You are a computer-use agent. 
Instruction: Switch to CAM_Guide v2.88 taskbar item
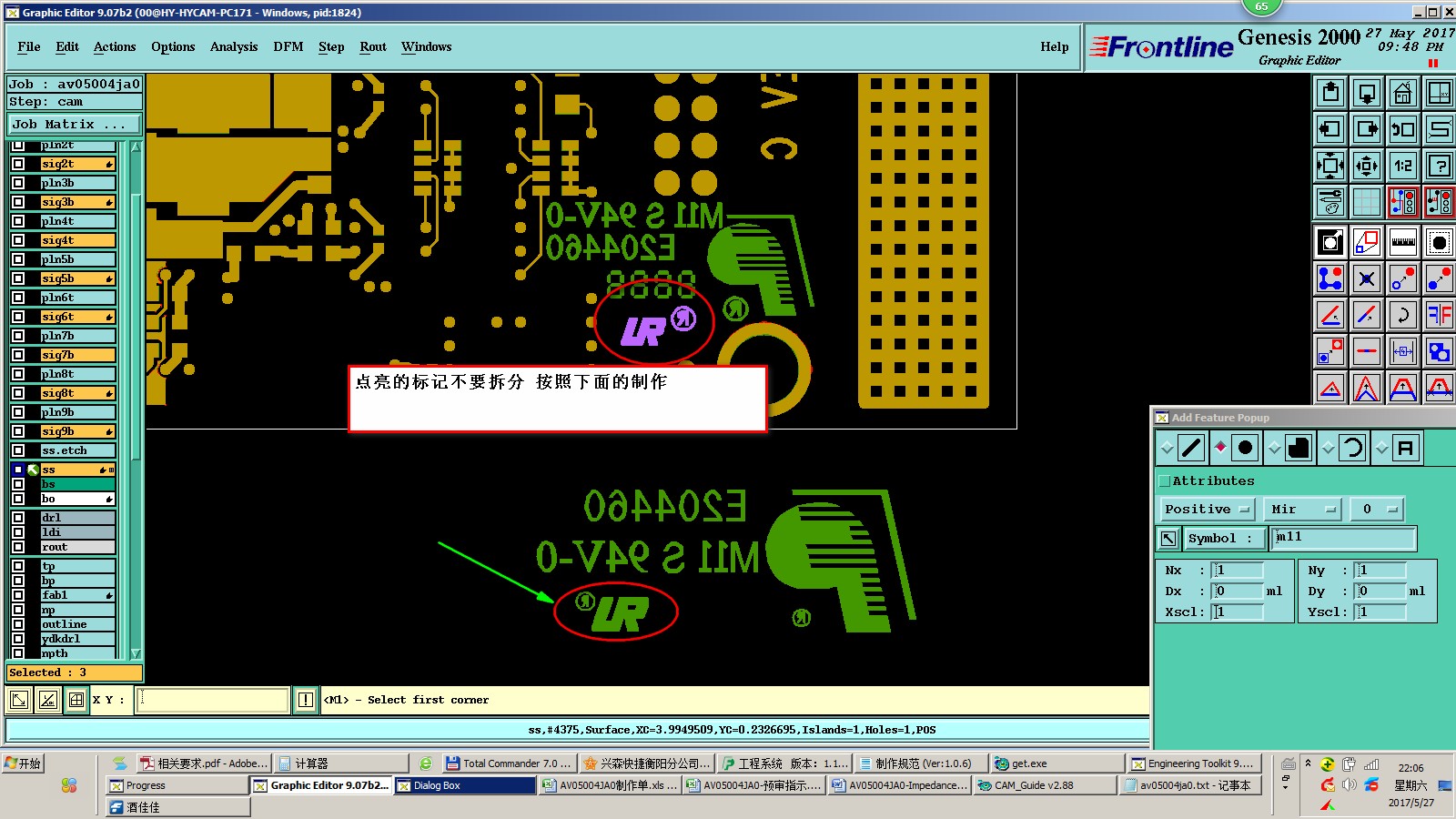[1045, 785]
